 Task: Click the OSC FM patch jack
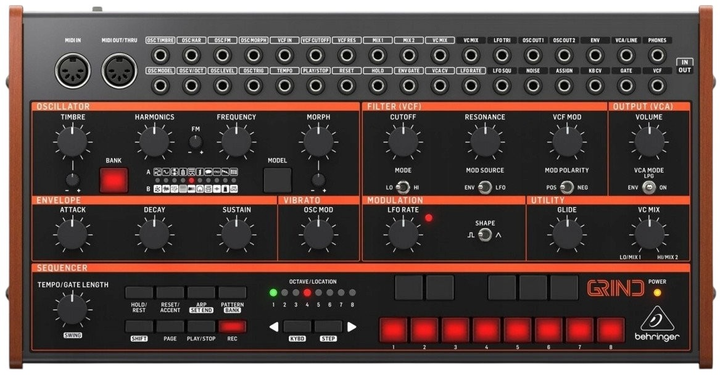tap(222, 56)
